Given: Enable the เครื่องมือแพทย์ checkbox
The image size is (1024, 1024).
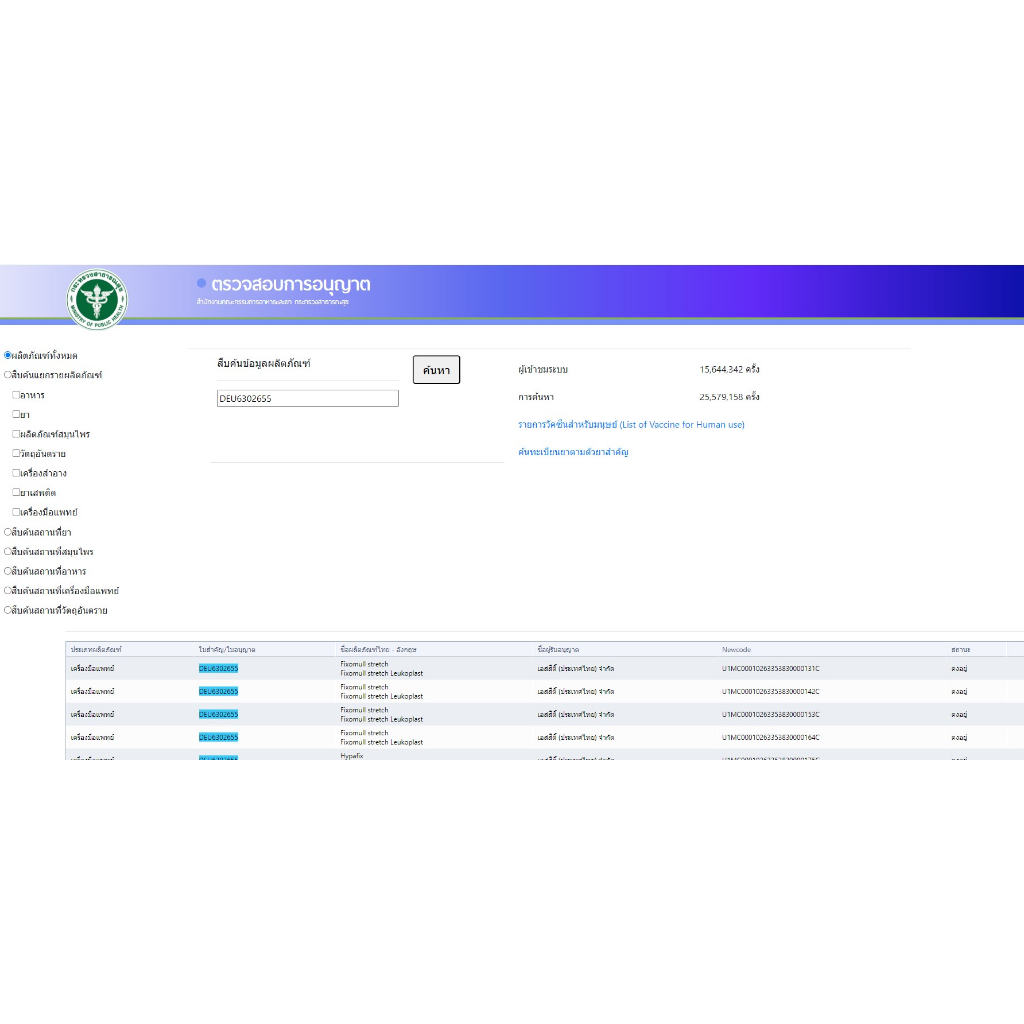Looking at the screenshot, I should click(16, 512).
